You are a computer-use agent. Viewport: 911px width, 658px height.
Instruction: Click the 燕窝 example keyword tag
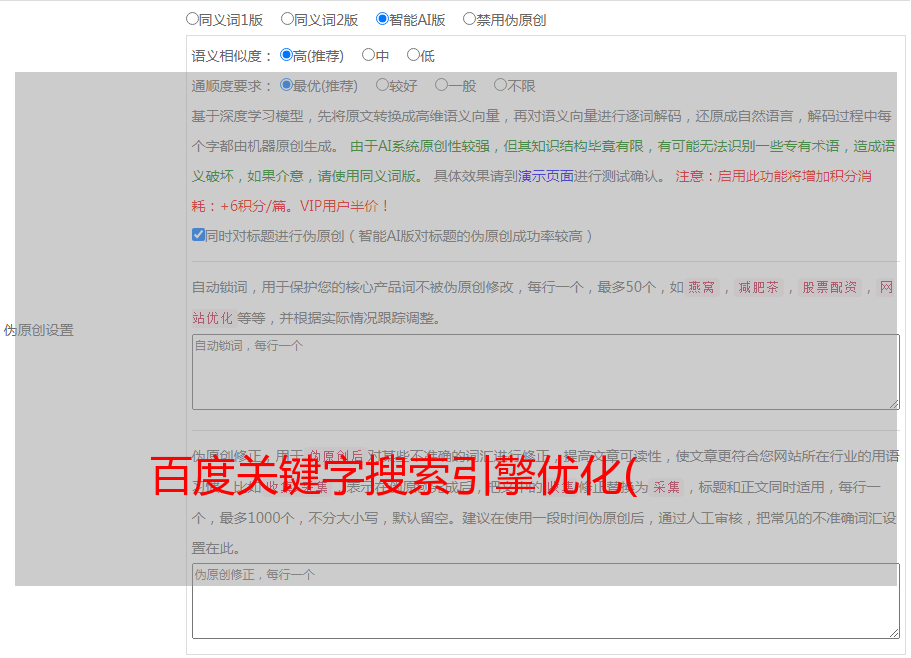tap(701, 287)
